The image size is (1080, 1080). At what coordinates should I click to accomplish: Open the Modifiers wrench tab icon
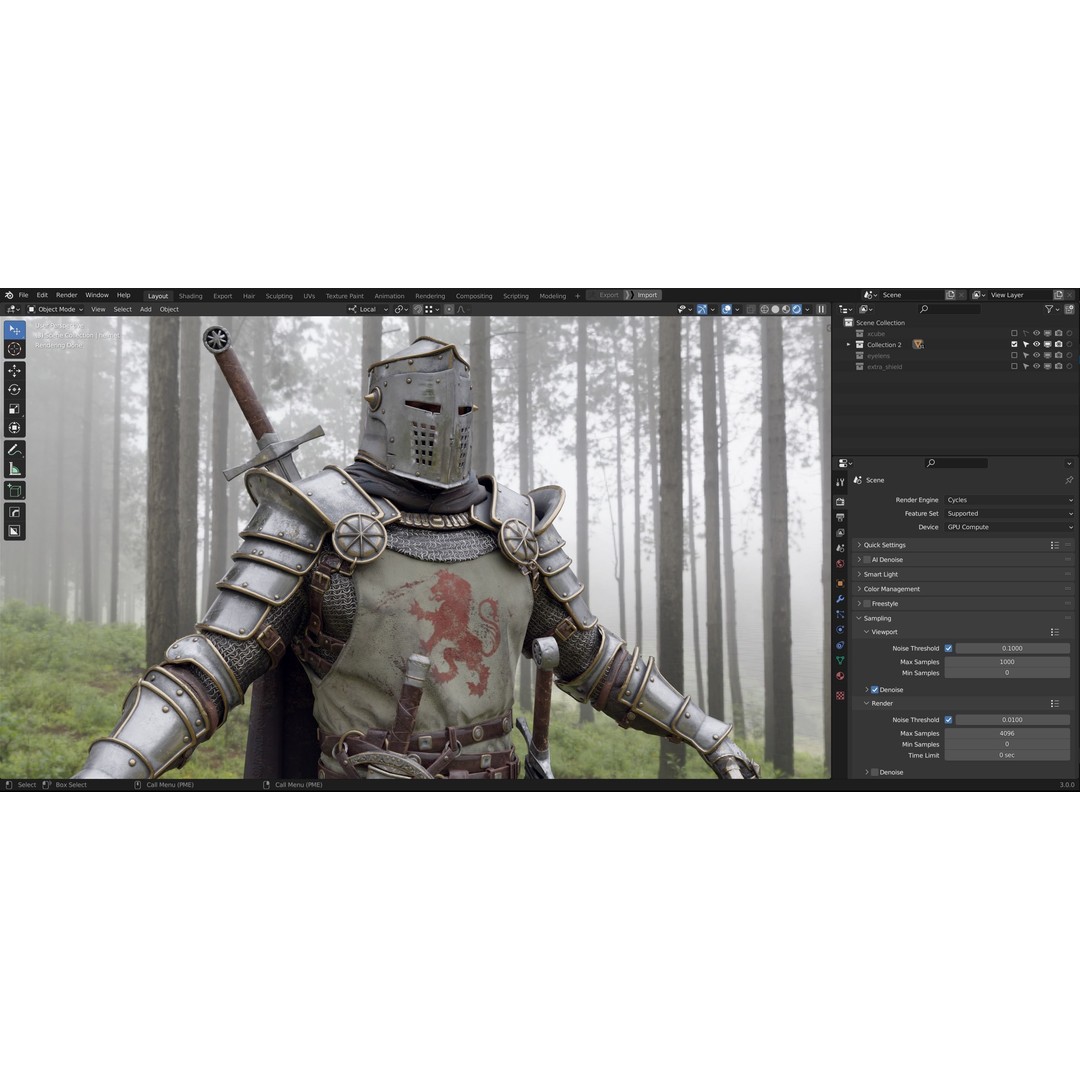(840, 599)
